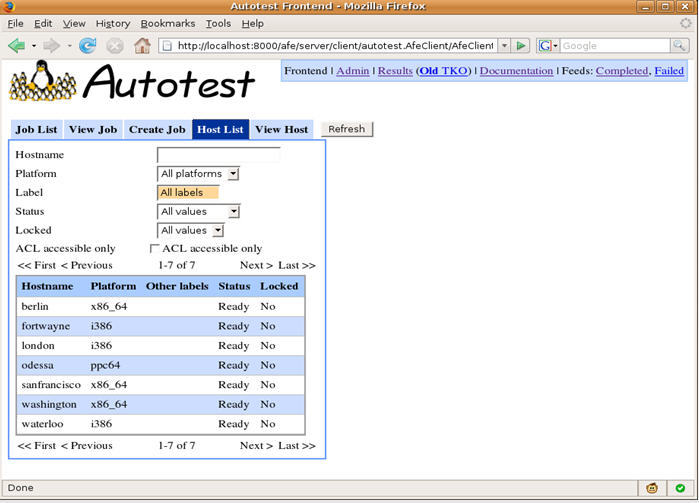Click the throbber activity icon
This screenshot has height=503, width=699.
686,23
